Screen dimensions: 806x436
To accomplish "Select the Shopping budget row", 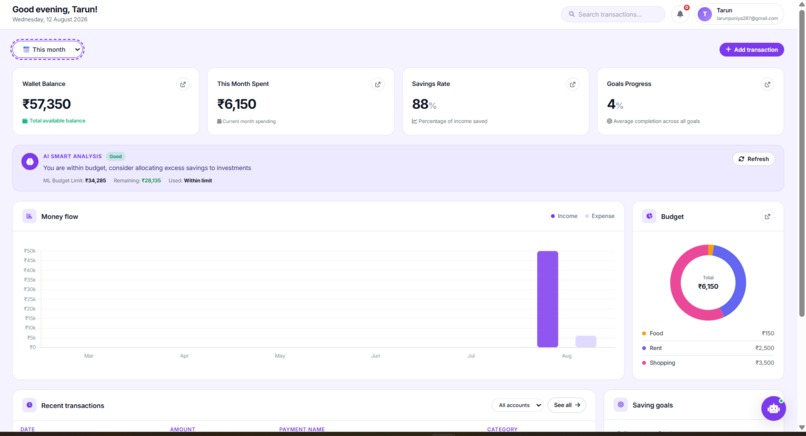I will coord(708,363).
